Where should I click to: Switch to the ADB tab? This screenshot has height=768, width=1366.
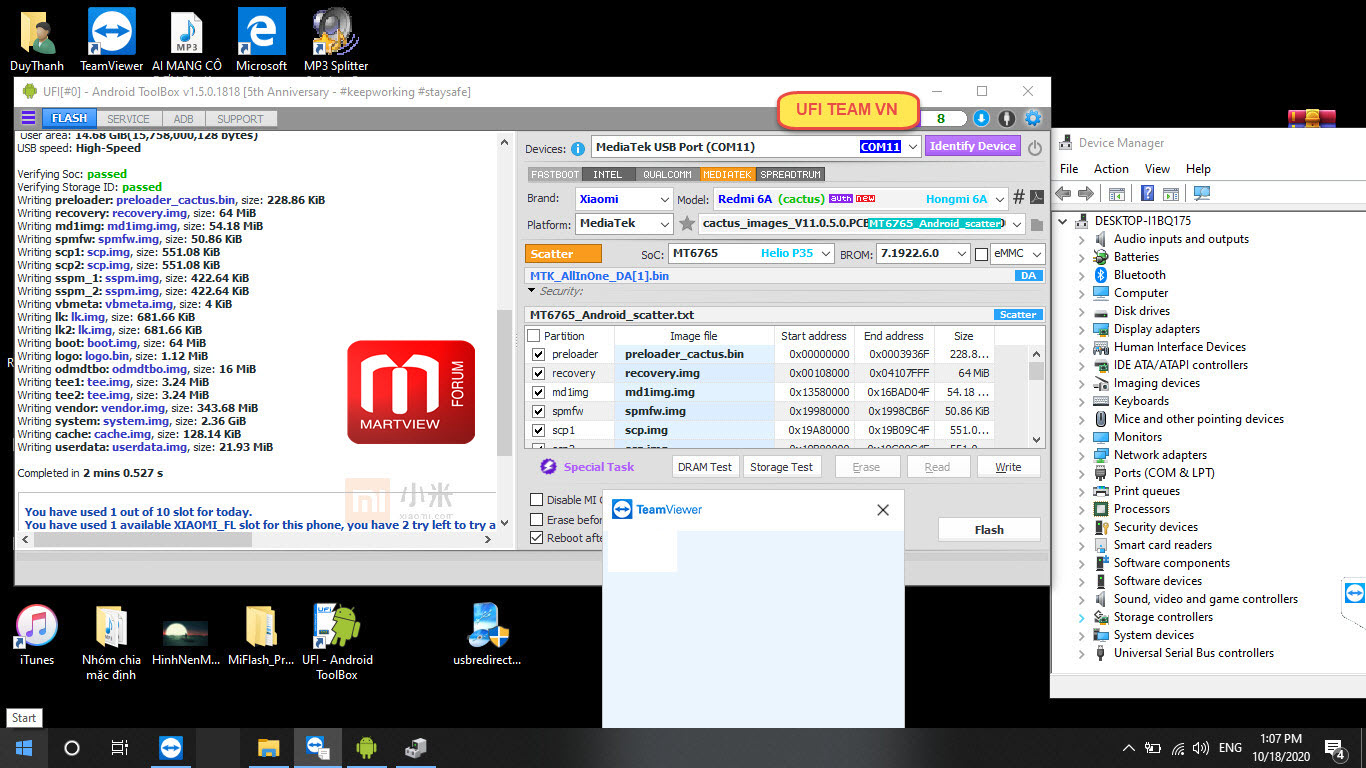[184, 118]
